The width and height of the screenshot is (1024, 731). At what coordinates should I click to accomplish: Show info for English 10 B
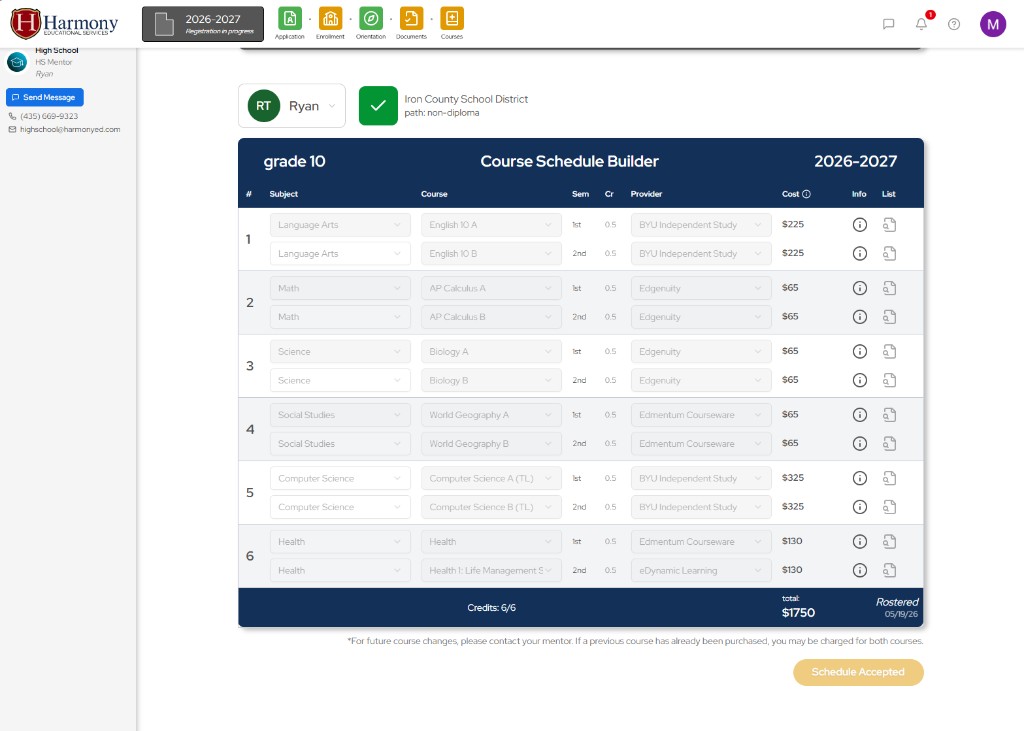[x=859, y=253]
